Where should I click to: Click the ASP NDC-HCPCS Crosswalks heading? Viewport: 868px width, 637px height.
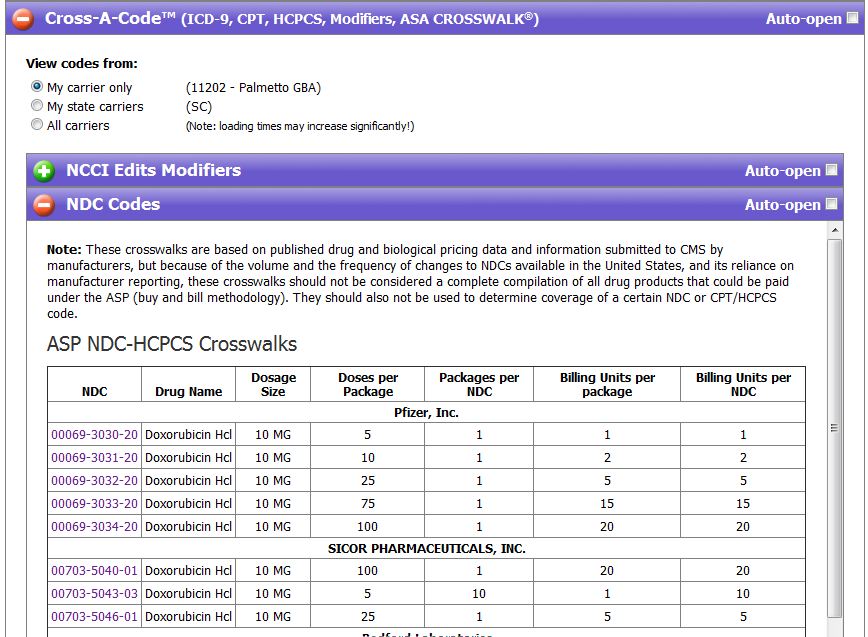point(172,344)
